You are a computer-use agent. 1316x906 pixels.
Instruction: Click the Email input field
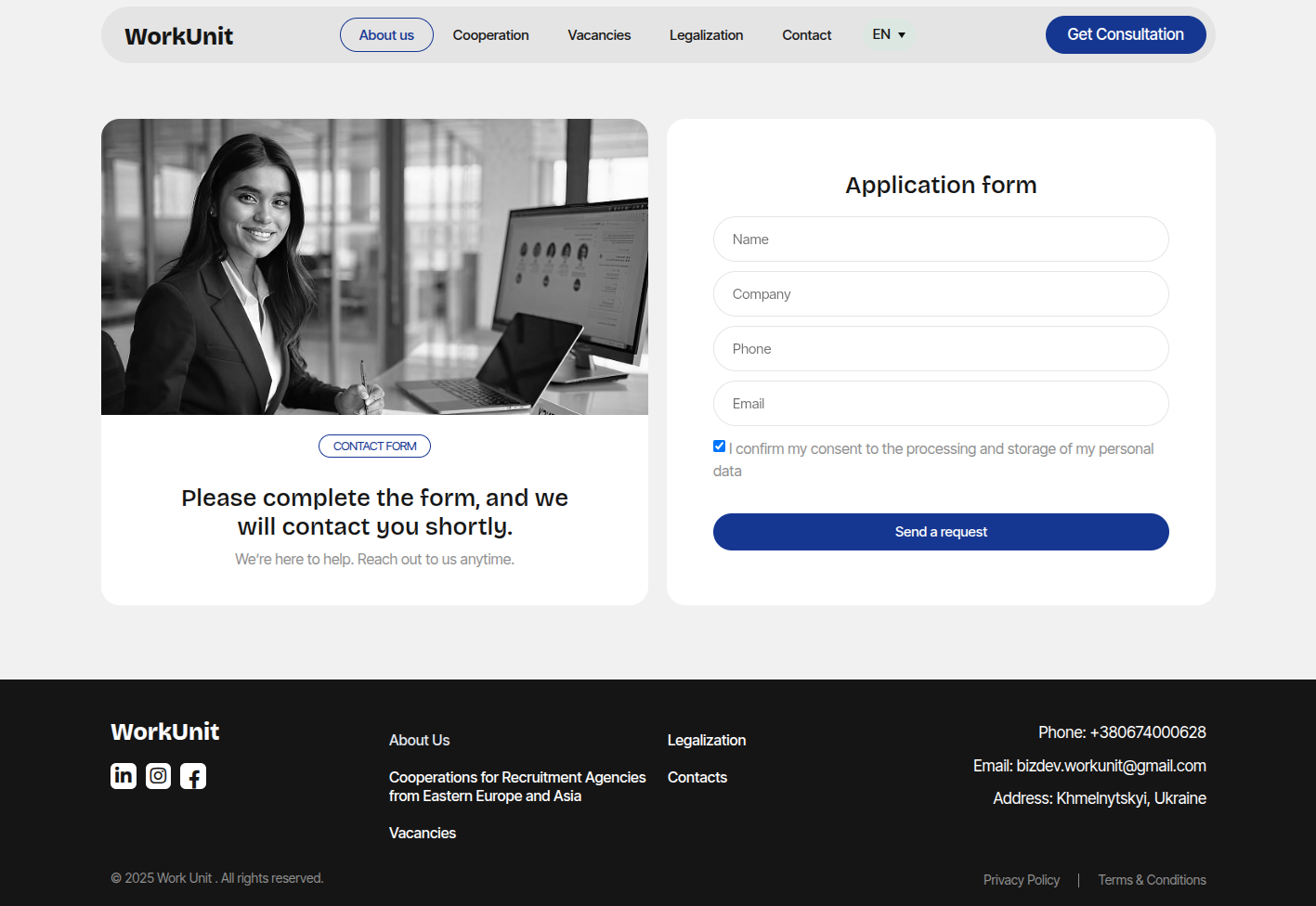pyautogui.click(x=940, y=404)
